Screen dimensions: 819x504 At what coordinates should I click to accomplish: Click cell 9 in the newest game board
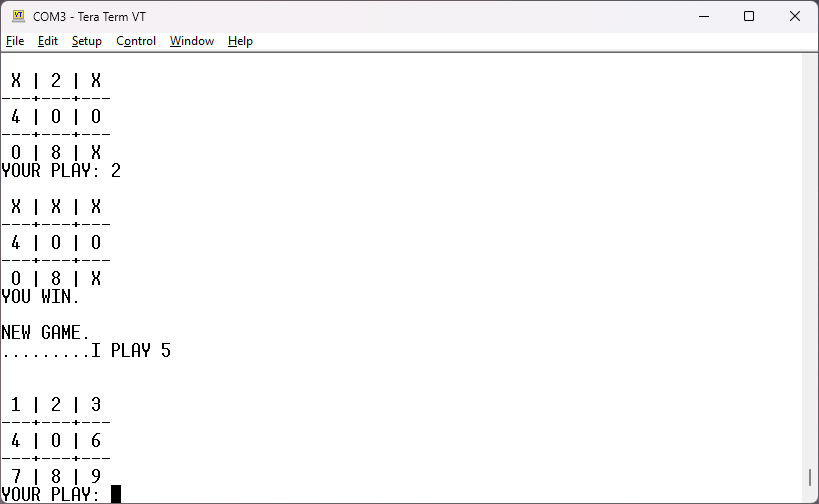96,477
